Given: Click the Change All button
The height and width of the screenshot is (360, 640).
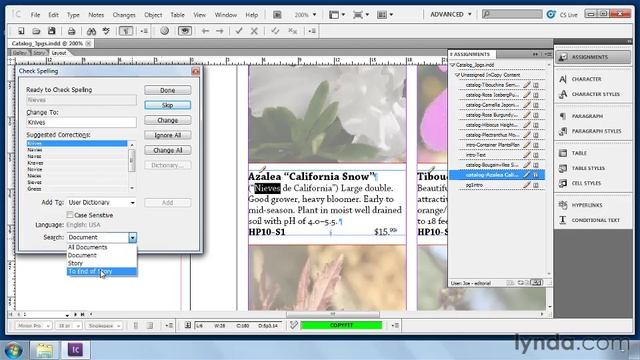Looking at the screenshot, I should (x=167, y=150).
